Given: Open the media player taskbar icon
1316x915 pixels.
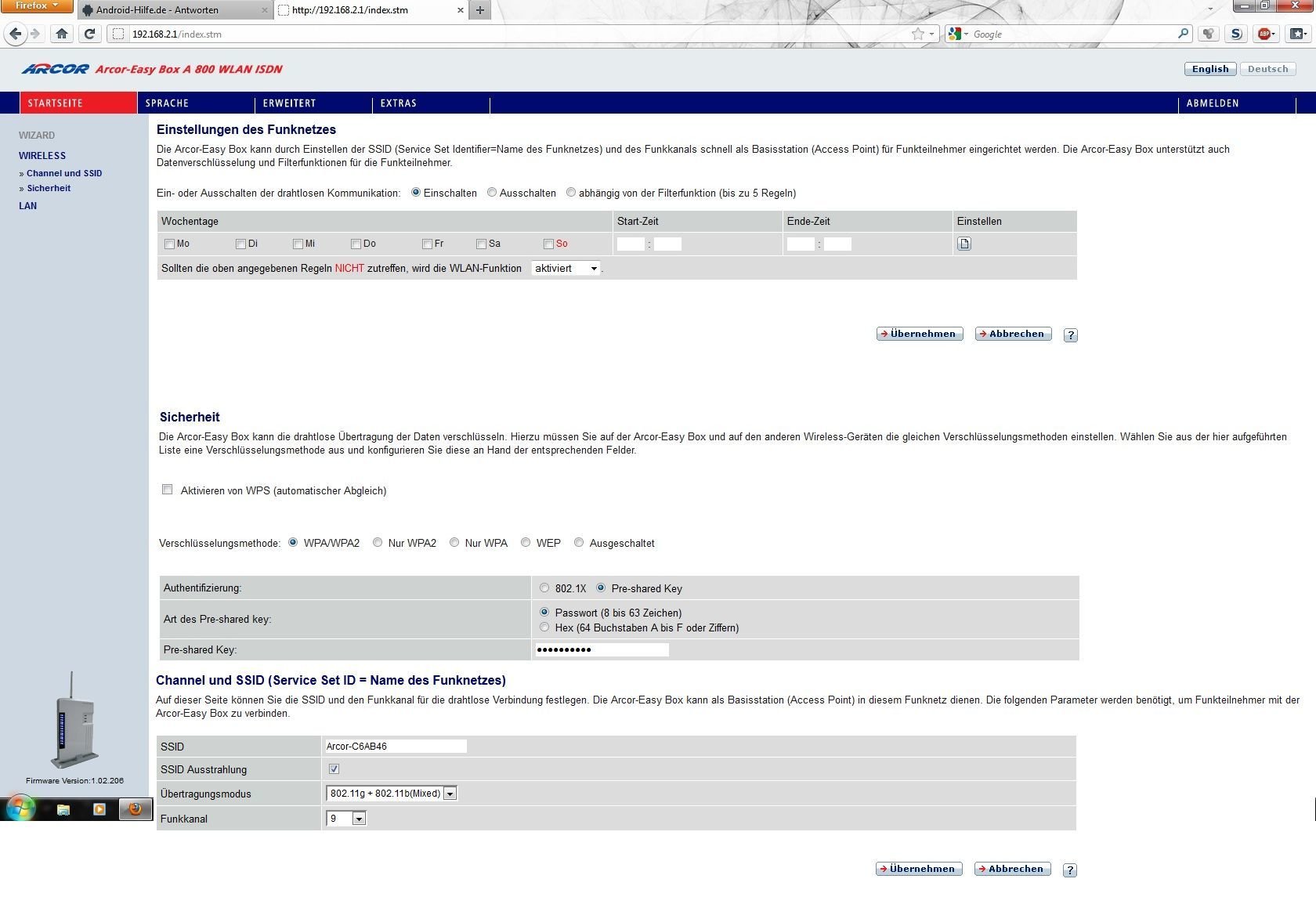Looking at the screenshot, I should coord(99,809).
